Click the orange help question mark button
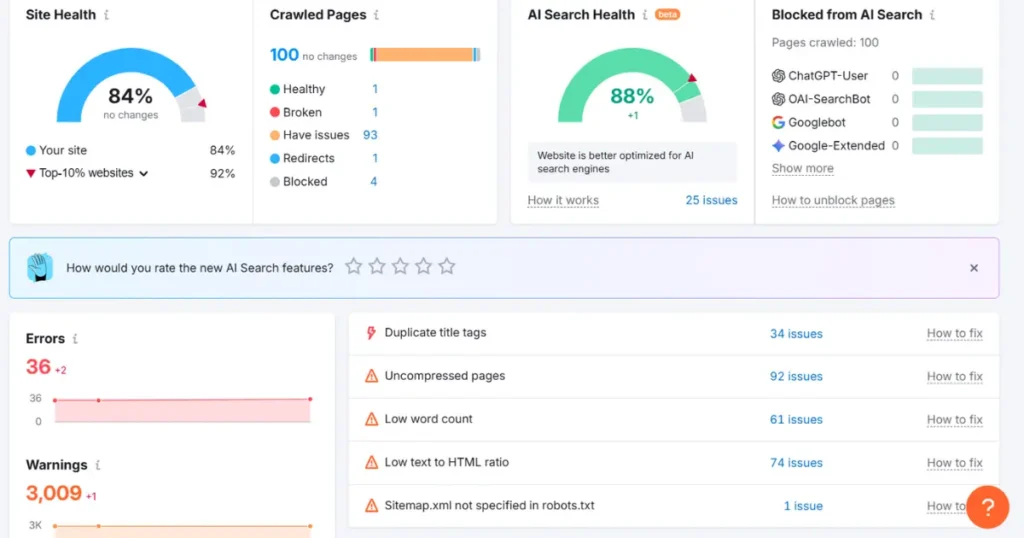 click(x=987, y=507)
